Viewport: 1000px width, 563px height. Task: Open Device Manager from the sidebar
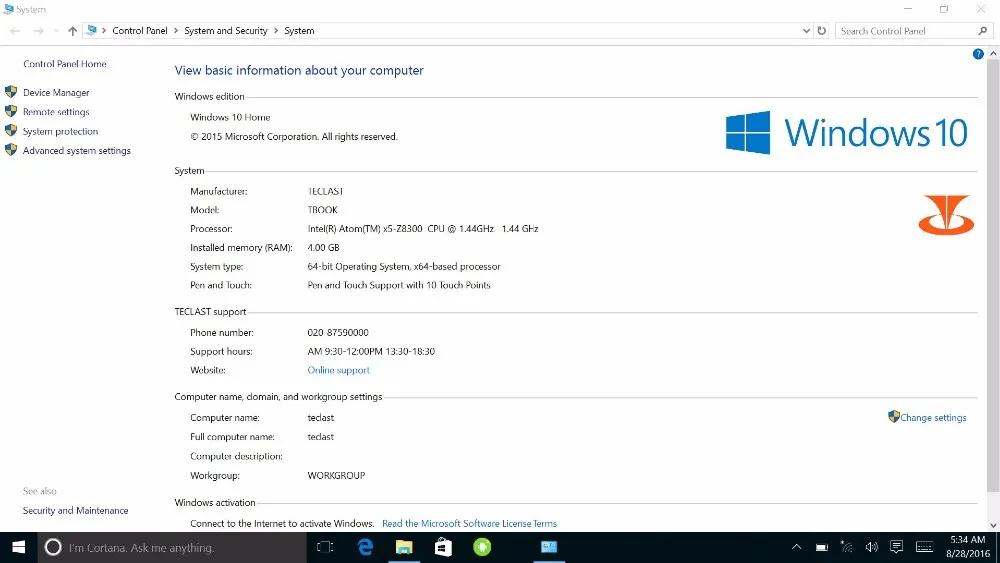pyautogui.click(x=56, y=92)
